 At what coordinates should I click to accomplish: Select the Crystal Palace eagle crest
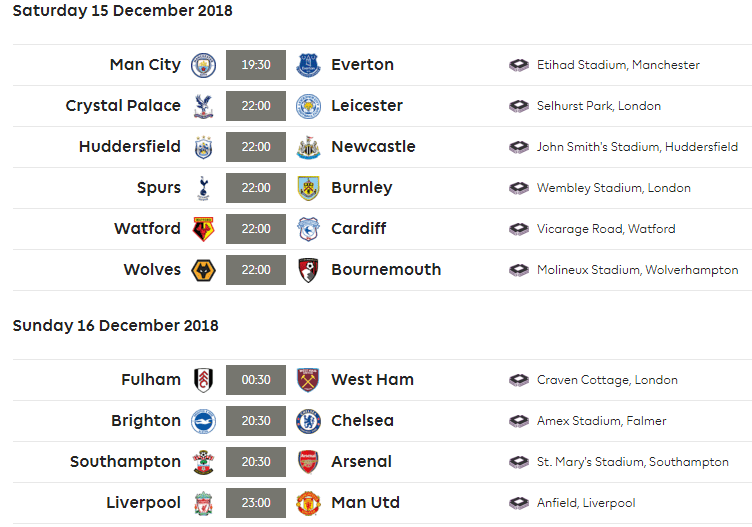point(203,106)
